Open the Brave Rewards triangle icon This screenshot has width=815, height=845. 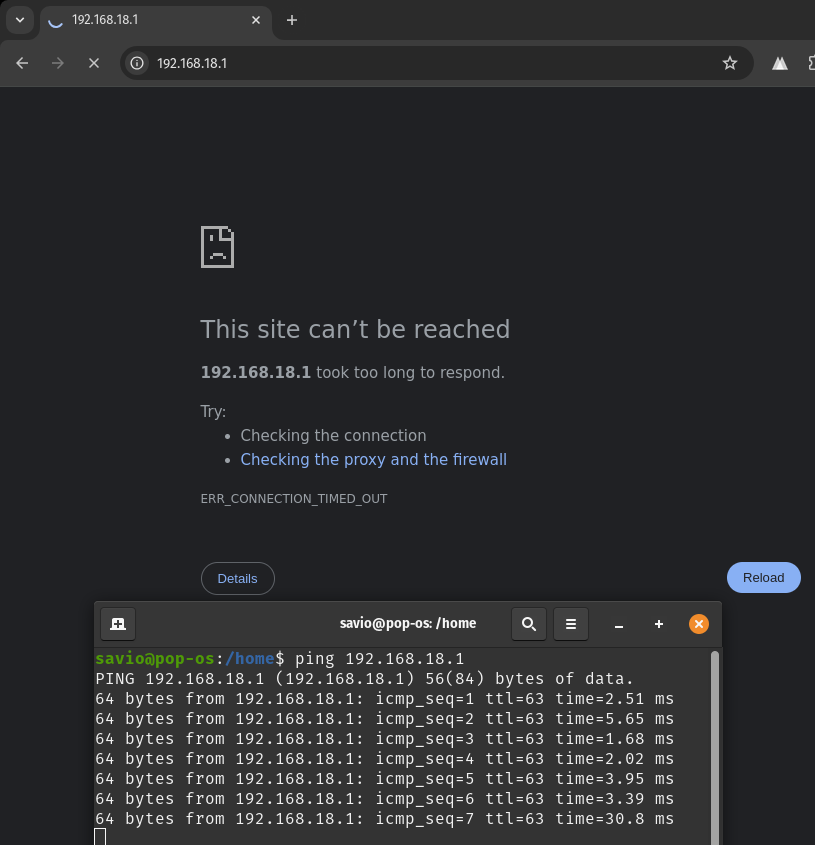pyautogui.click(x=779, y=64)
